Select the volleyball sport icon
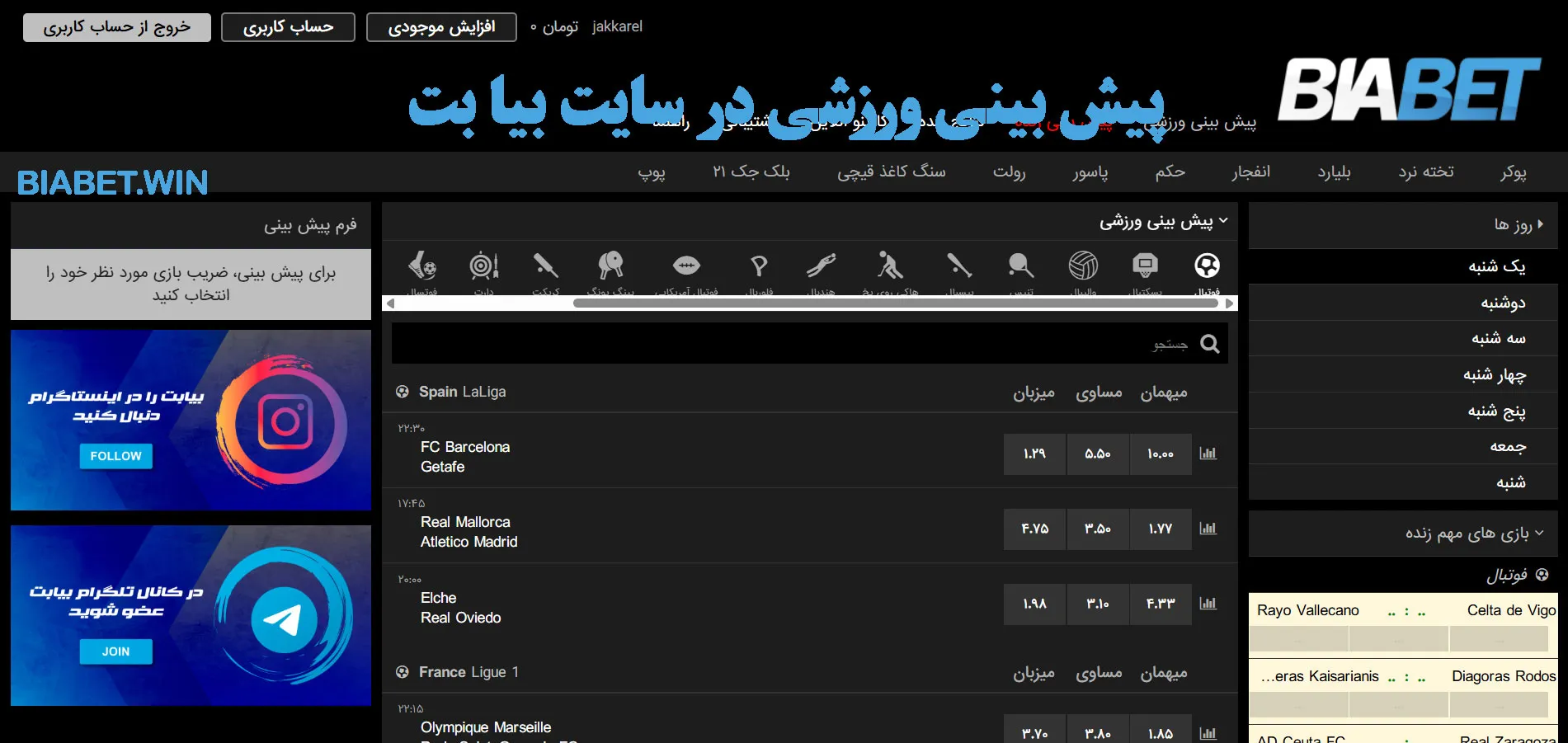 click(x=1083, y=266)
